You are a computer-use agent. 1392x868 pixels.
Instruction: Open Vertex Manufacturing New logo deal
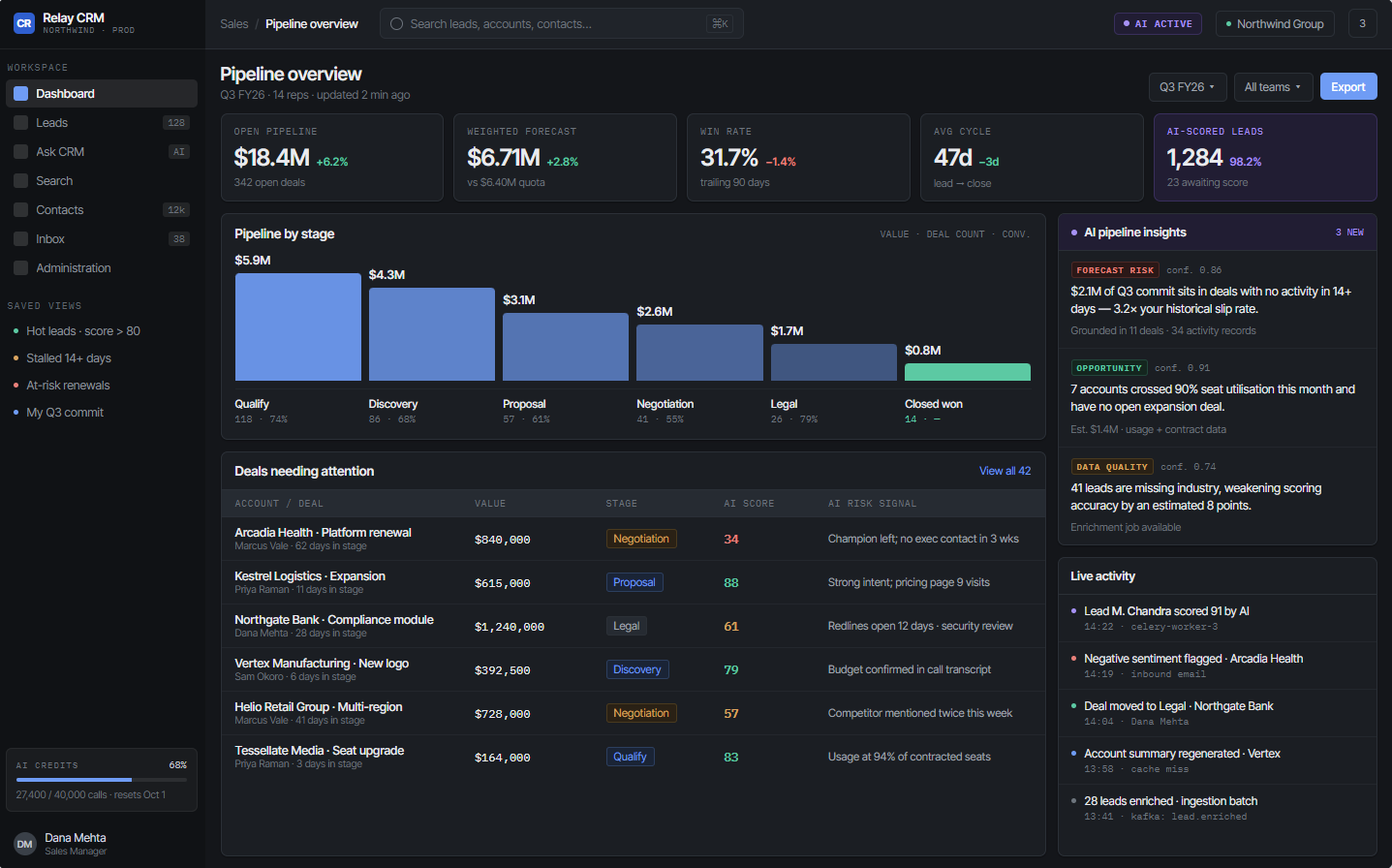coord(634,669)
